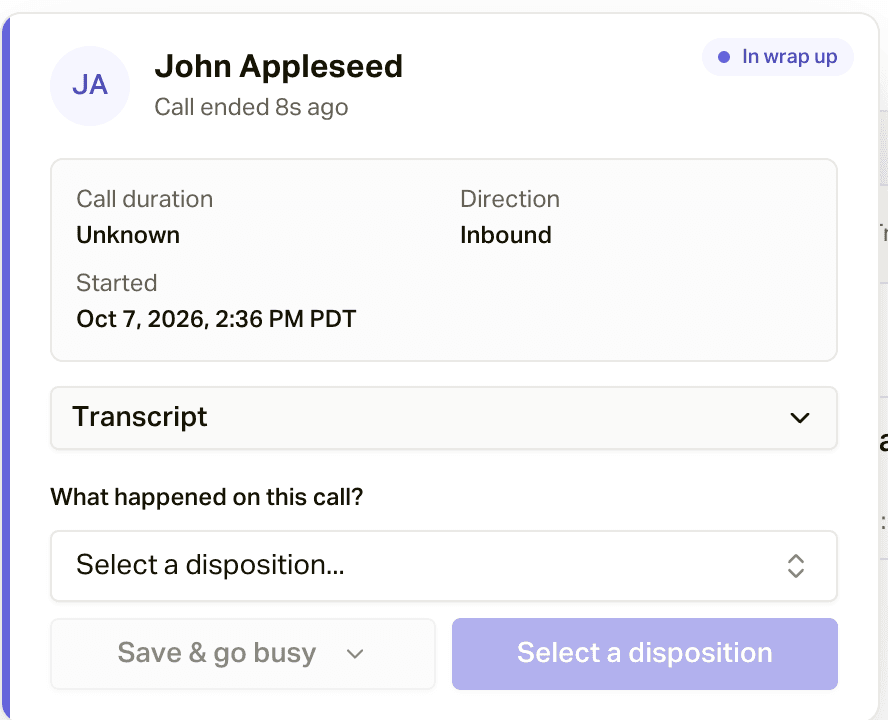Click the John Appleseed name
888x720 pixels.
coord(279,66)
